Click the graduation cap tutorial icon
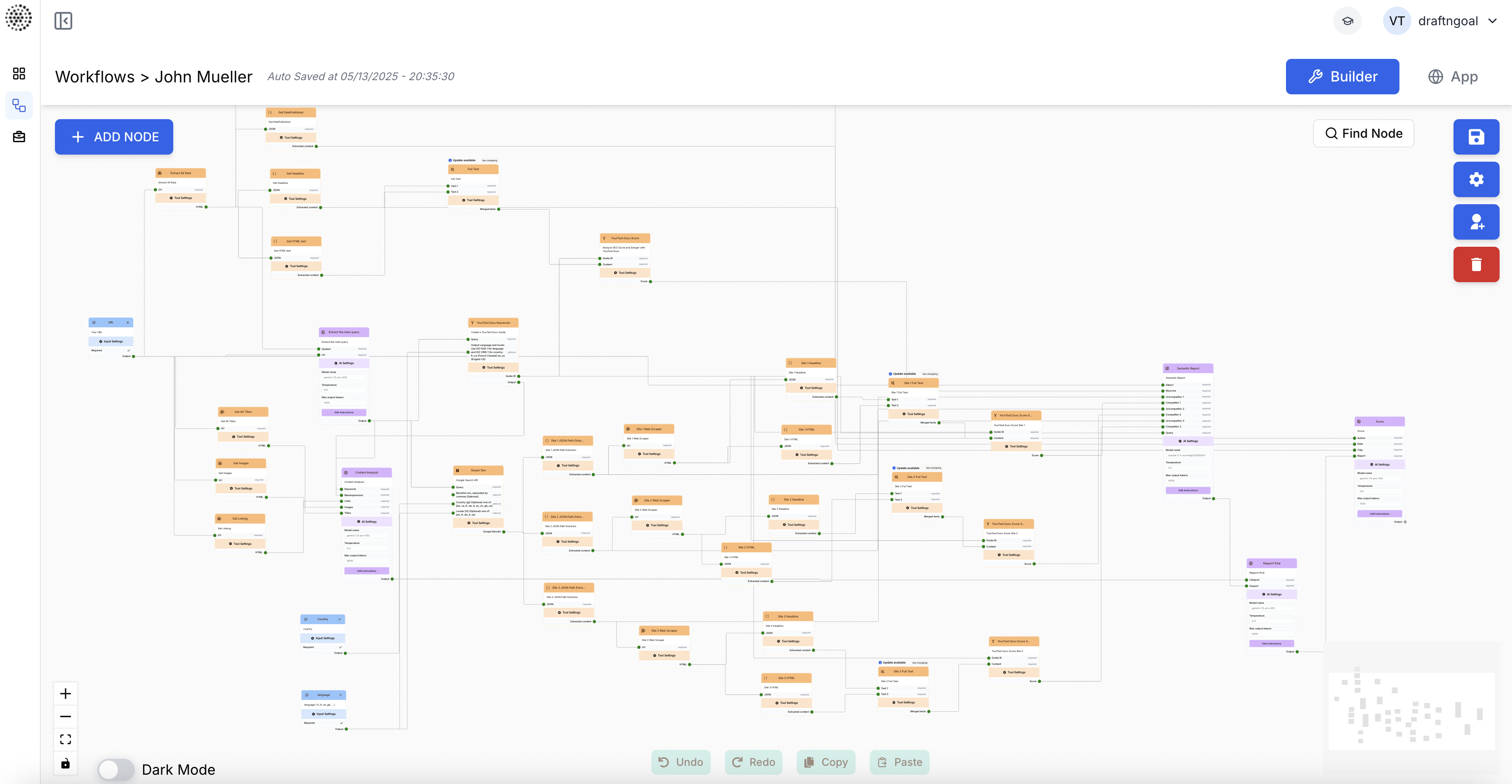 pyautogui.click(x=1347, y=21)
